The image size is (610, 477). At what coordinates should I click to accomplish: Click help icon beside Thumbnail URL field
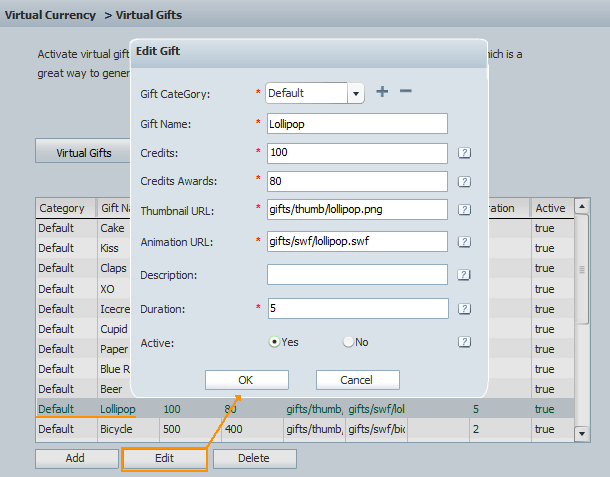pos(464,210)
